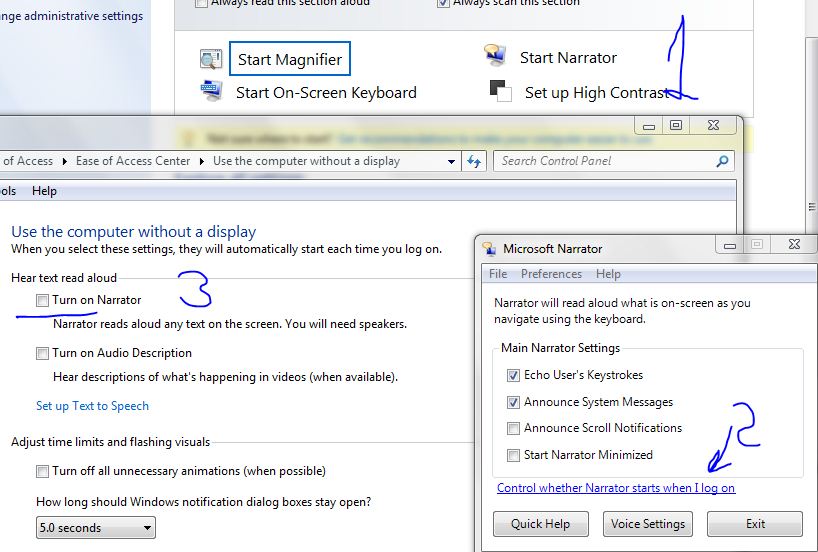Open Narrator Help menu

tap(608, 274)
